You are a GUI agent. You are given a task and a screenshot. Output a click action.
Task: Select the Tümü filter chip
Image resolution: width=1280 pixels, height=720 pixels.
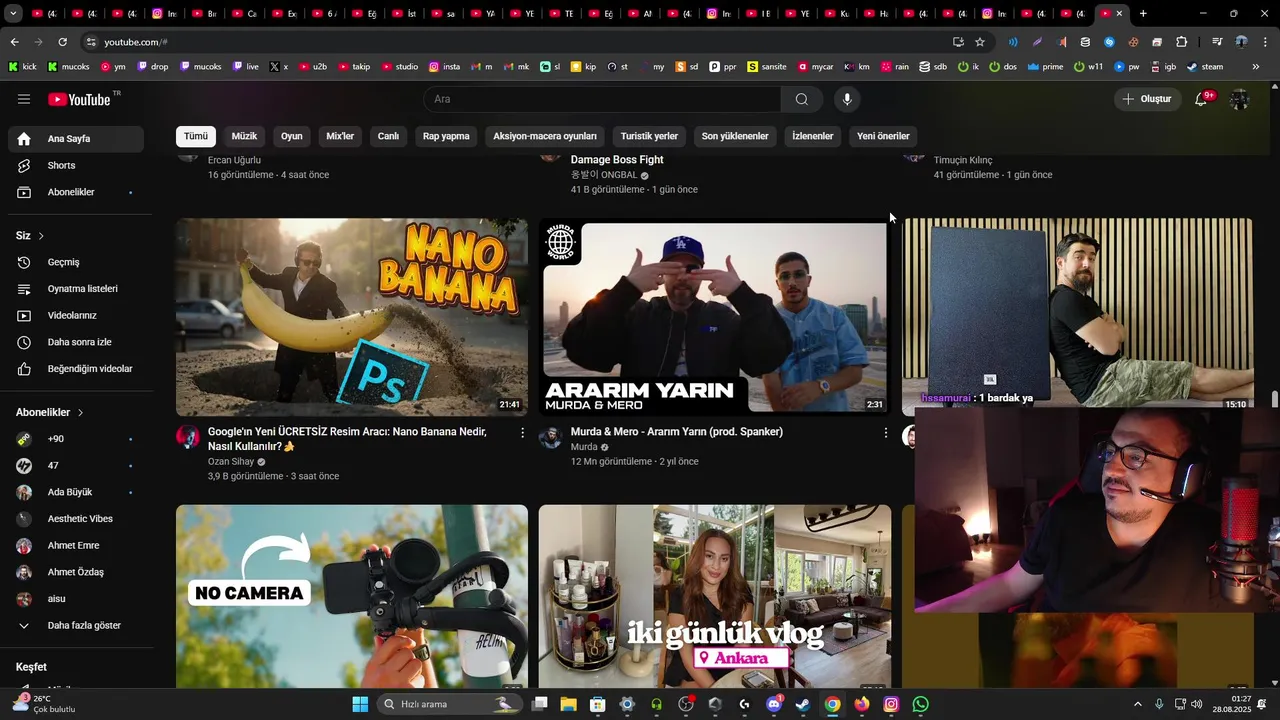[x=196, y=136]
